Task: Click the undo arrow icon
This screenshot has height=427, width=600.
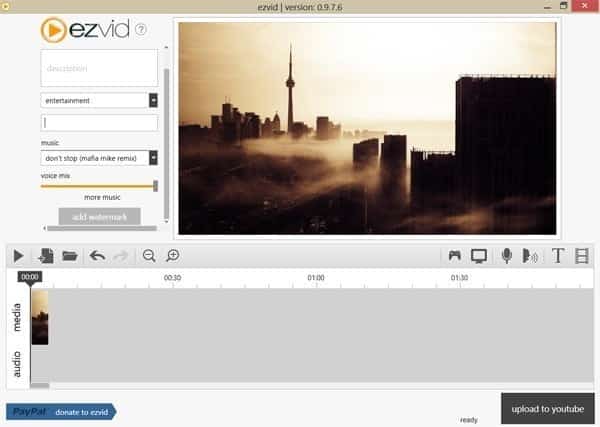Action: click(97, 256)
